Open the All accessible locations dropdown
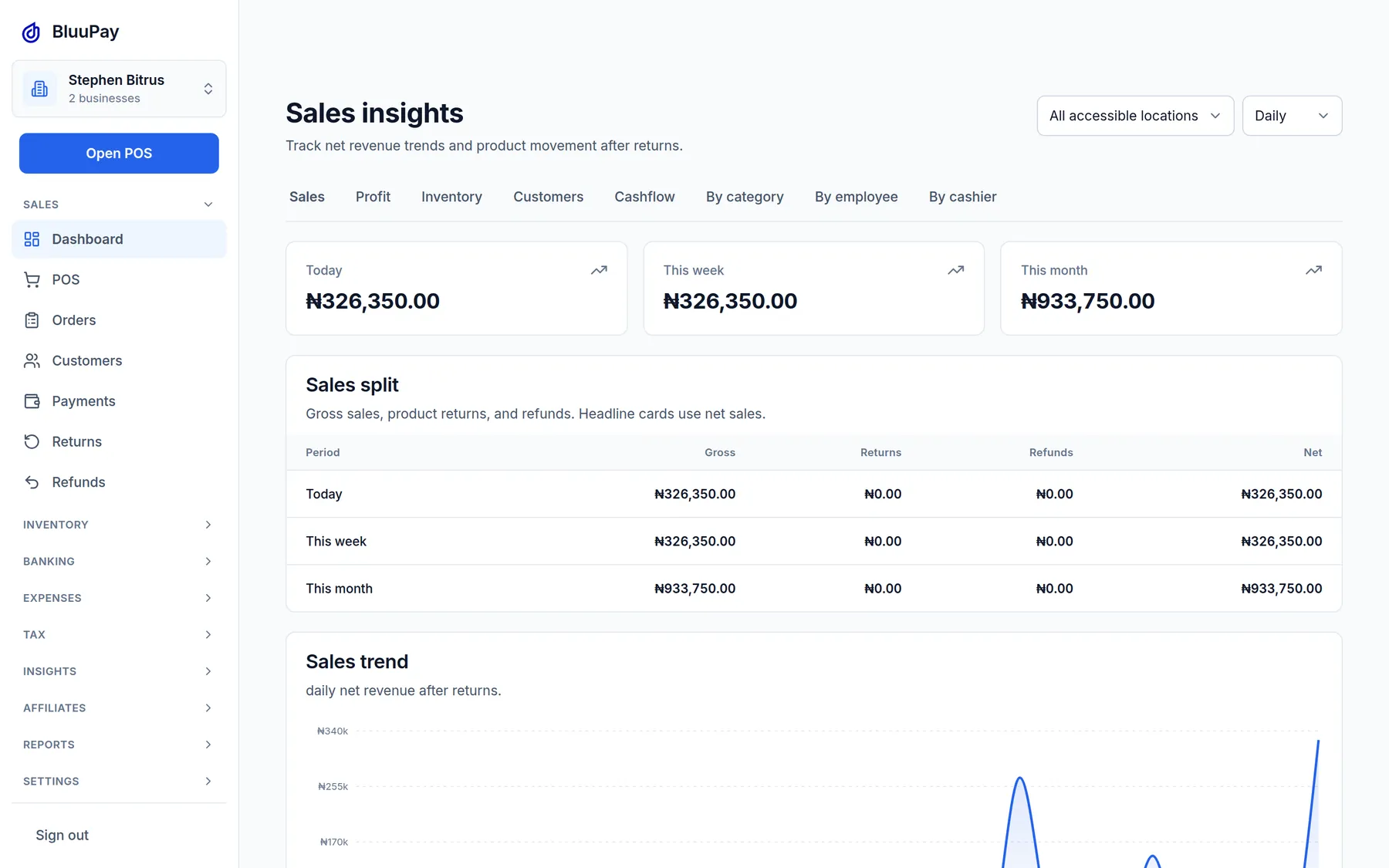 (1135, 116)
